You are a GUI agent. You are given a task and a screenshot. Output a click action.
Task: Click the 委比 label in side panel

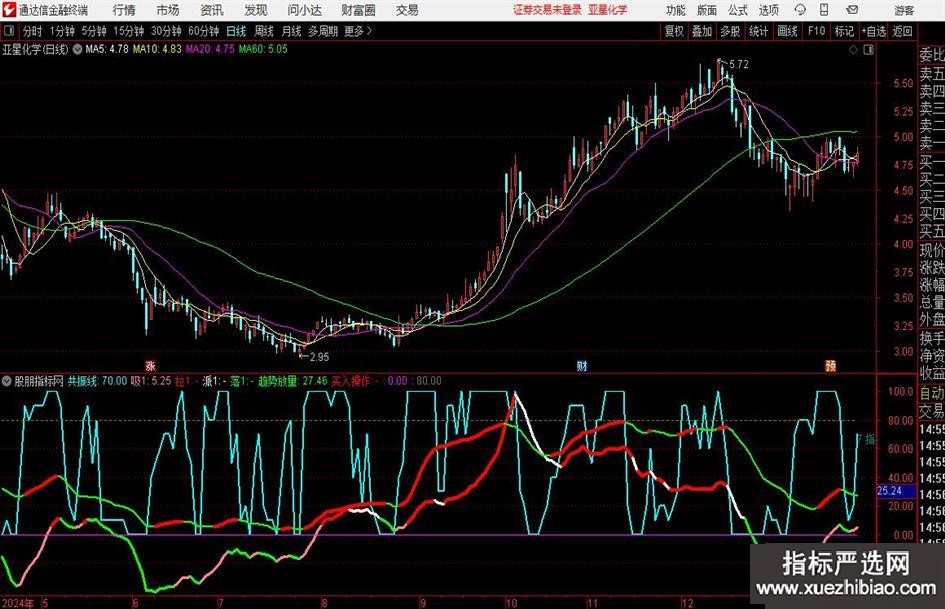932,55
